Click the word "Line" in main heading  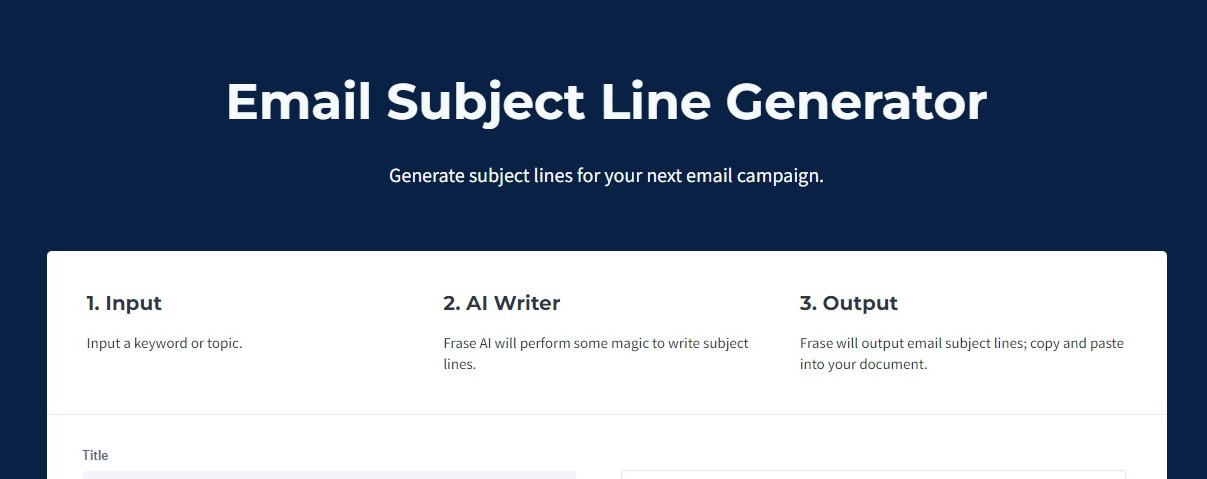(x=655, y=102)
